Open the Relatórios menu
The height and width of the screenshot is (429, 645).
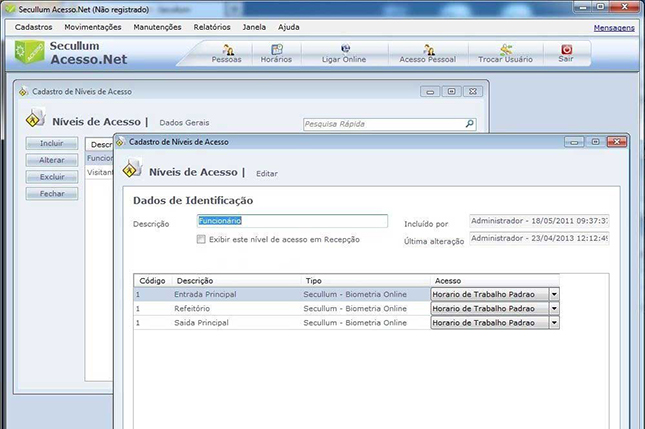(212, 27)
